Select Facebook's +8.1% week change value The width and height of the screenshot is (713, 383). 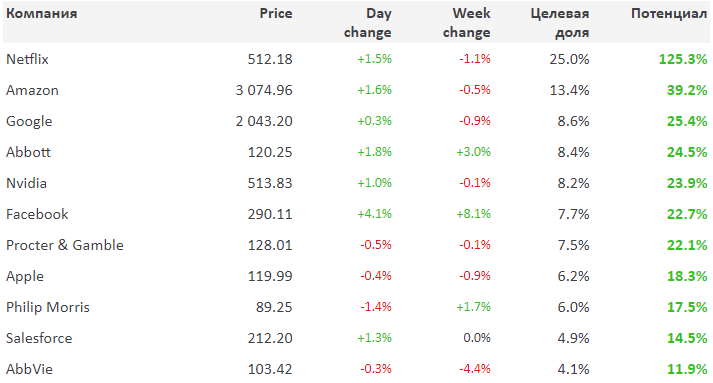473,214
